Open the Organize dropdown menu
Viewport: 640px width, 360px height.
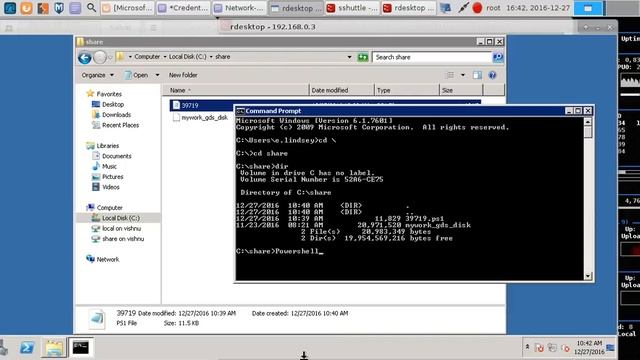click(x=98, y=75)
